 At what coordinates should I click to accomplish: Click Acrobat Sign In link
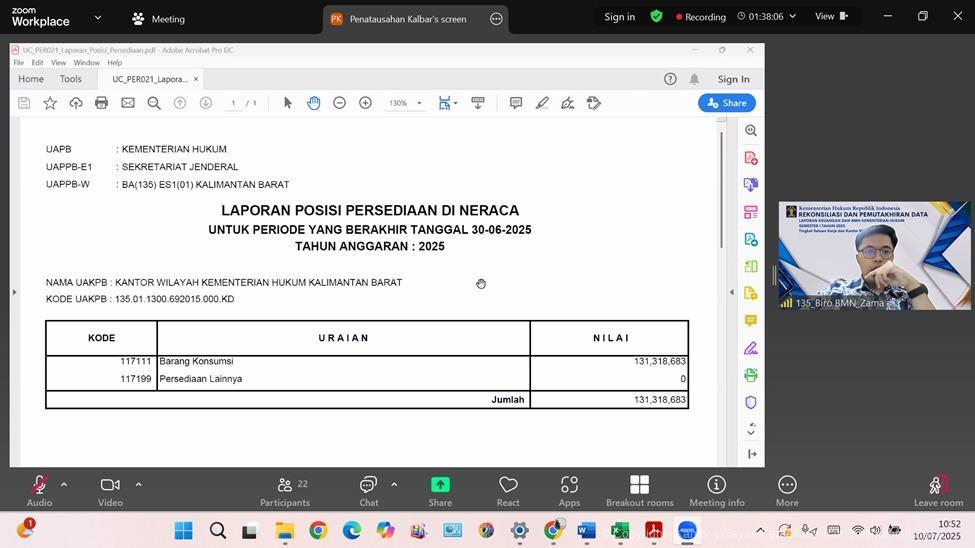[x=734, y=79]
